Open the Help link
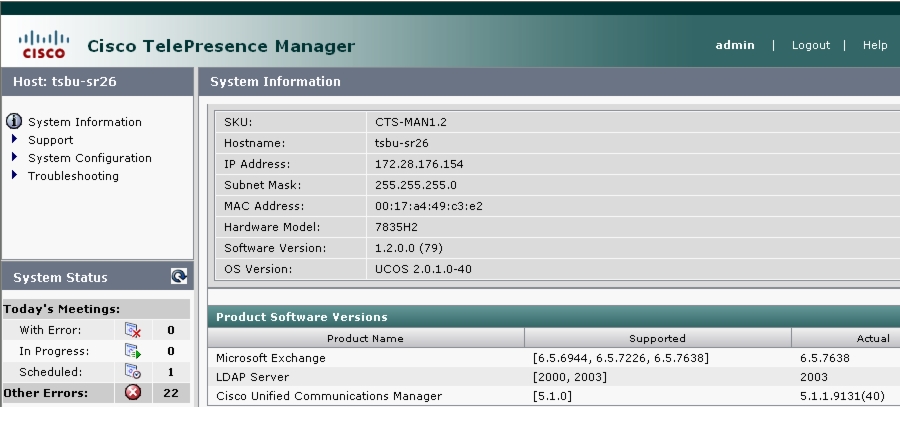 (x=875, y=45)
